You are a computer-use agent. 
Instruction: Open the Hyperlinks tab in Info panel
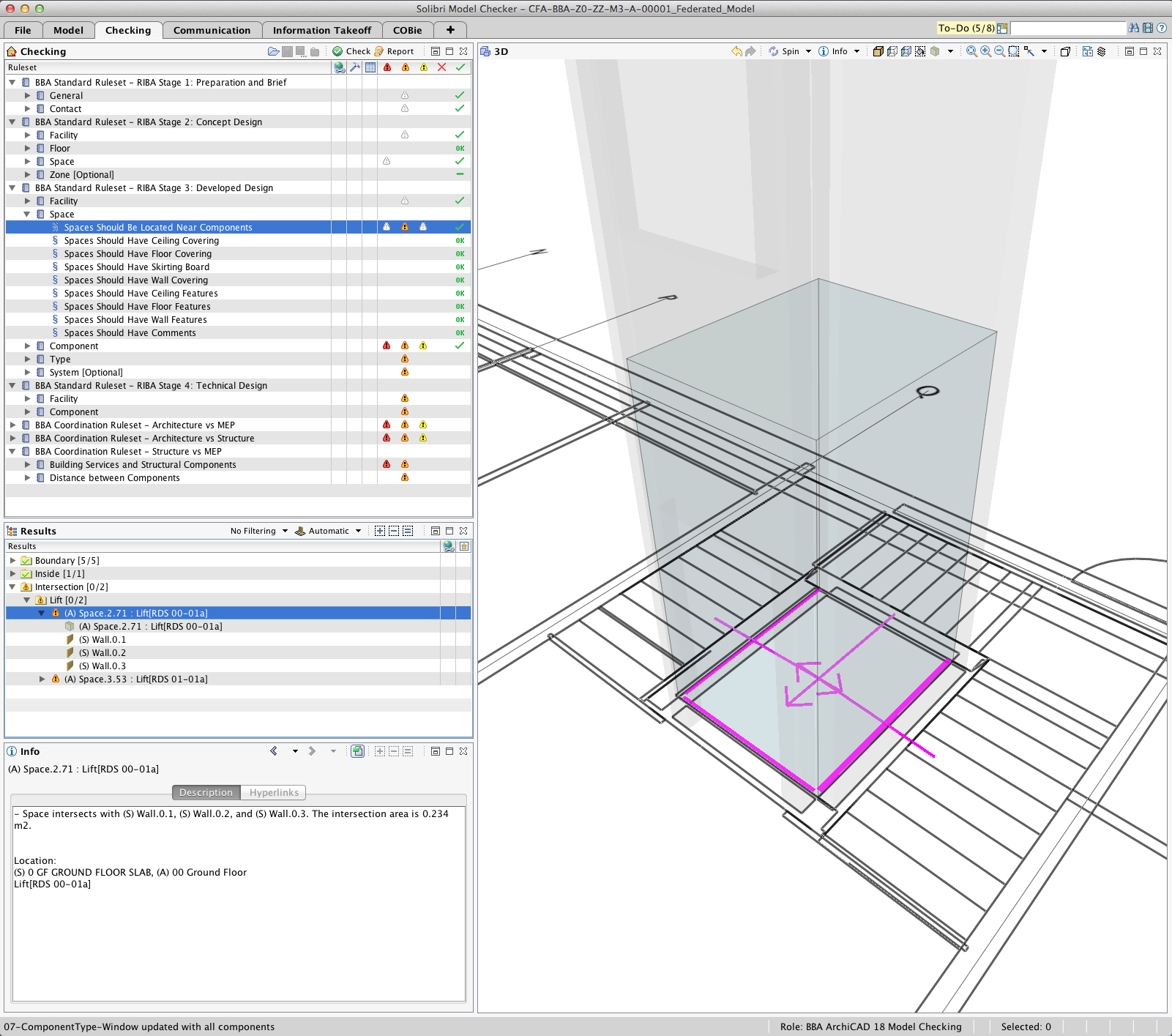click(x=274, y=792)
